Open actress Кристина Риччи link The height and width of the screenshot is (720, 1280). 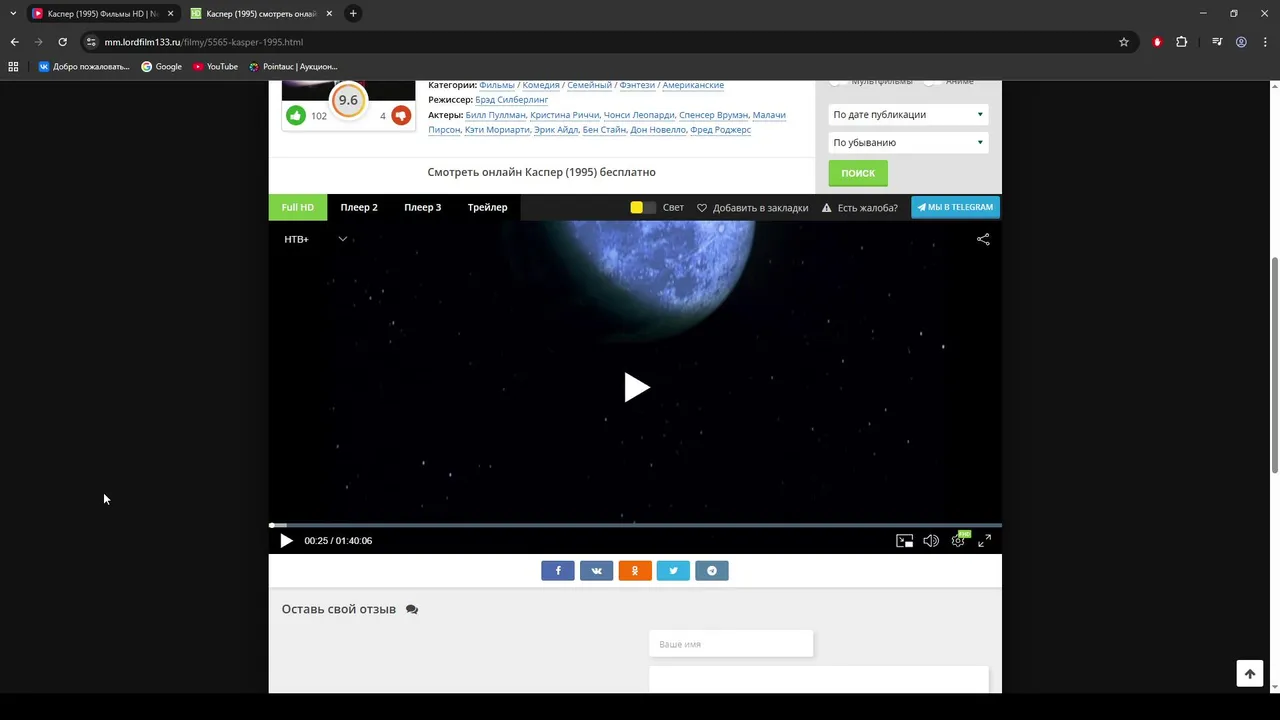click(565, 115)
